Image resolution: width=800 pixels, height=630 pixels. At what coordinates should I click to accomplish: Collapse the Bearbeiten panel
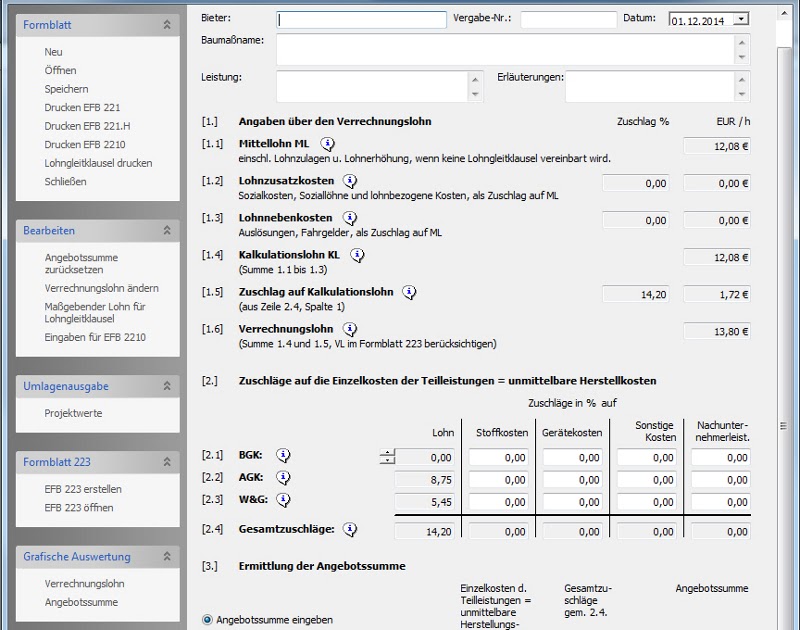167,231
